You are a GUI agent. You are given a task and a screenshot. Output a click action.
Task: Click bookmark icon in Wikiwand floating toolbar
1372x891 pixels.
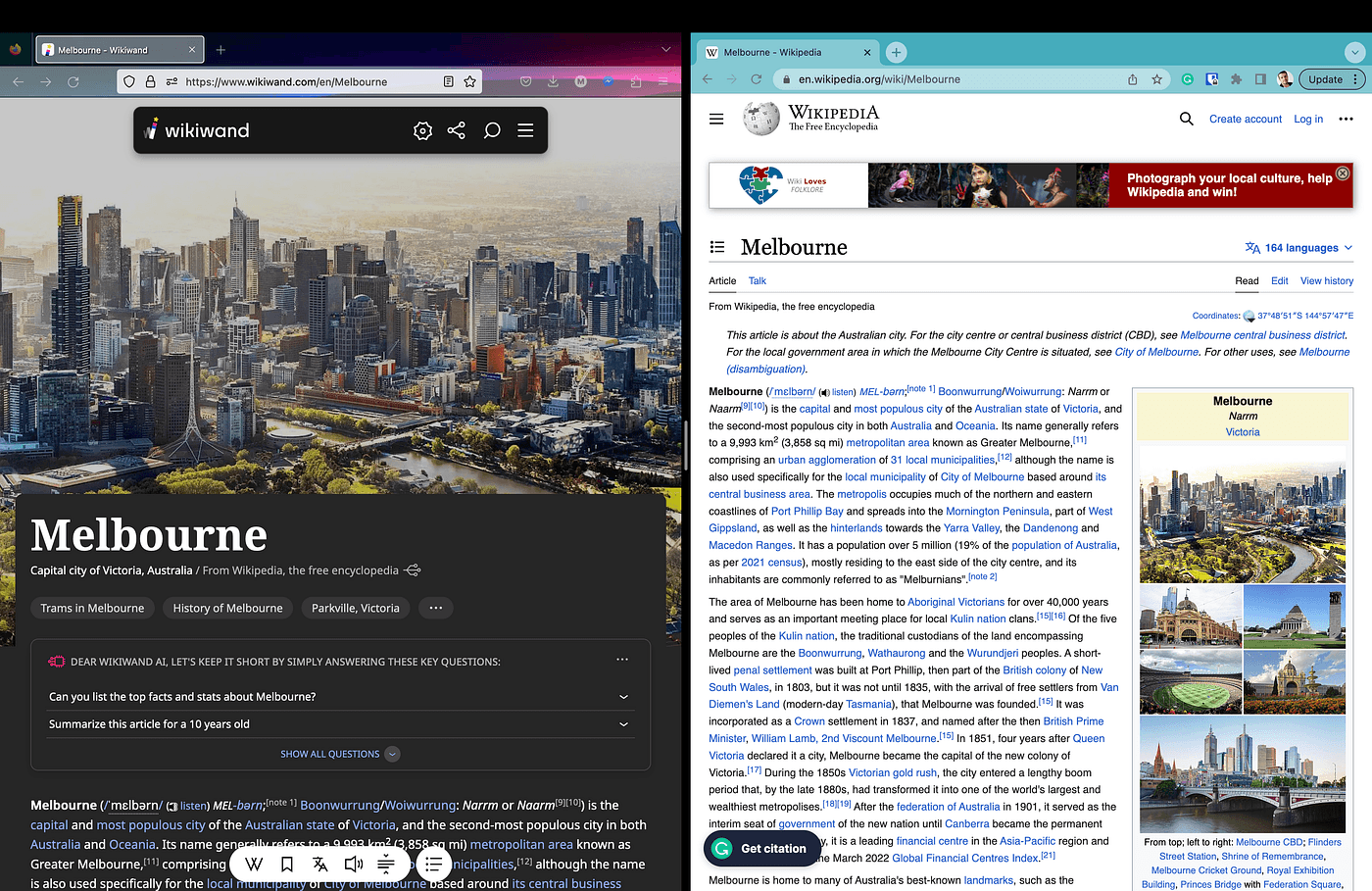[287, 864]
